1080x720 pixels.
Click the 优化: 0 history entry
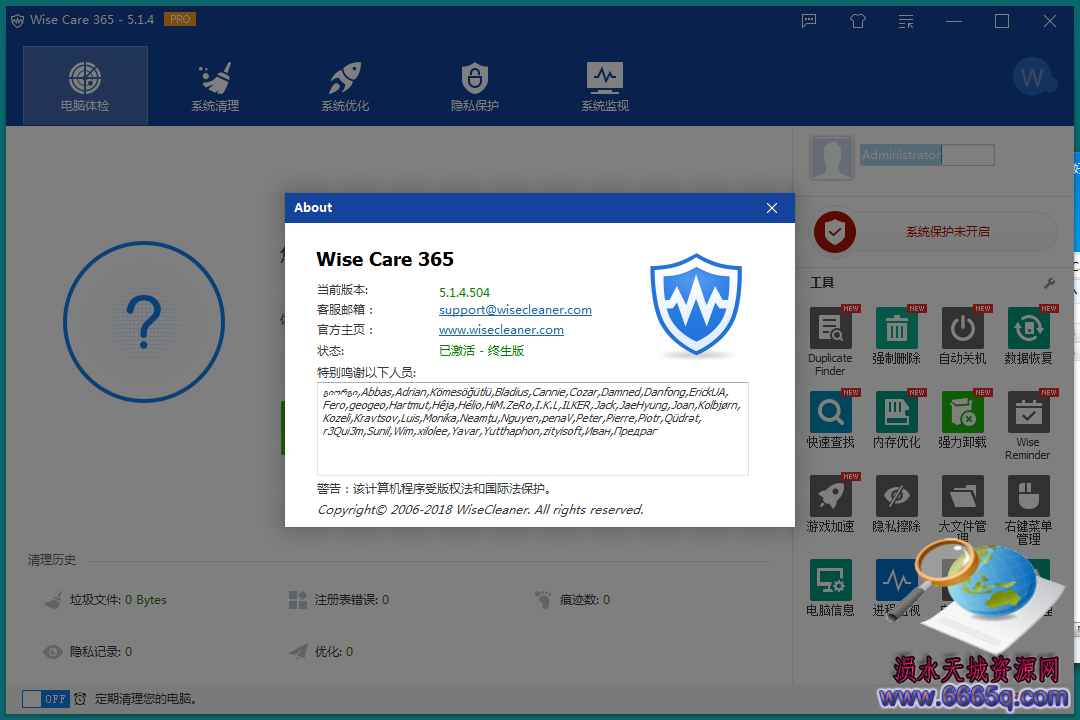pyautogui.click(x=321, y=652)
